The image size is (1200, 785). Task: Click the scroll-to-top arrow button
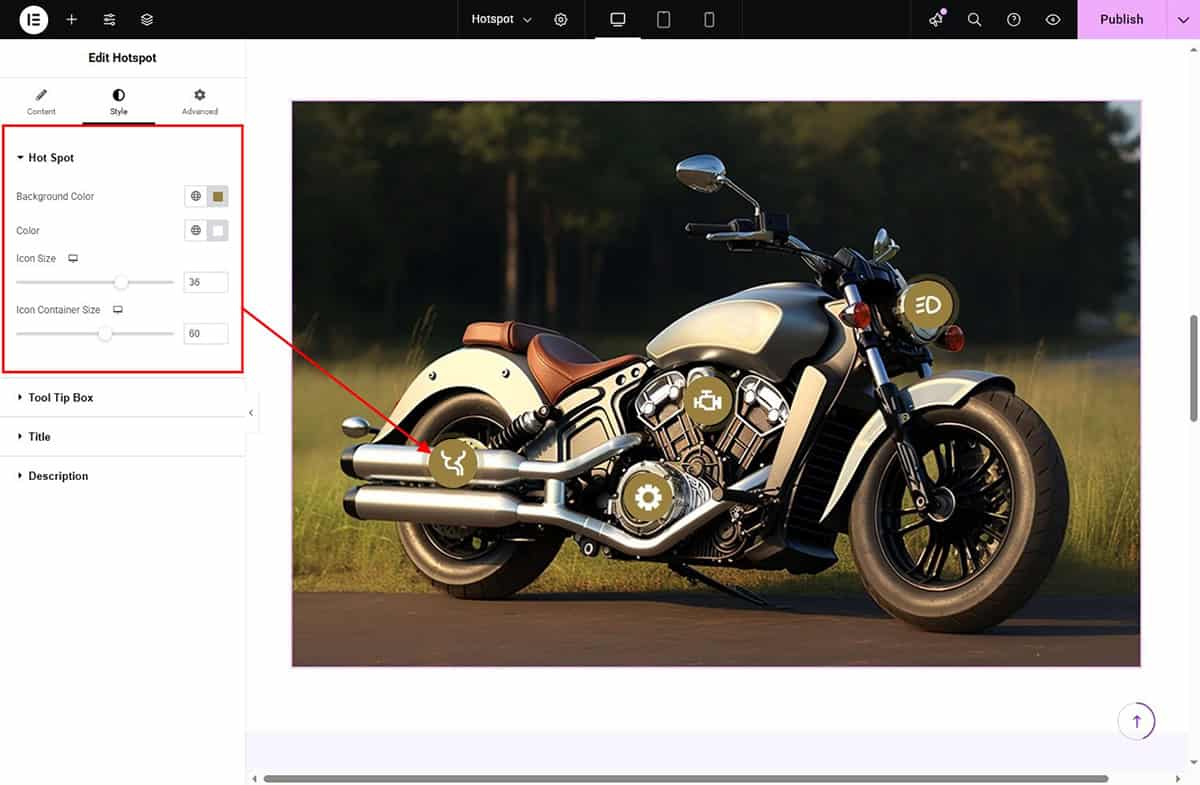coord(1136,720)
